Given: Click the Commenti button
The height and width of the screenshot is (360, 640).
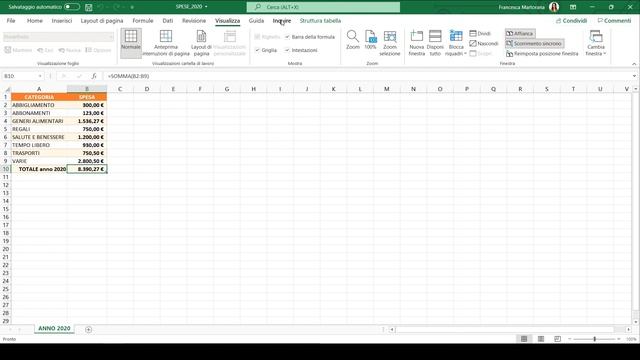Looking at the screenshot, I should (x=614, y=20).
